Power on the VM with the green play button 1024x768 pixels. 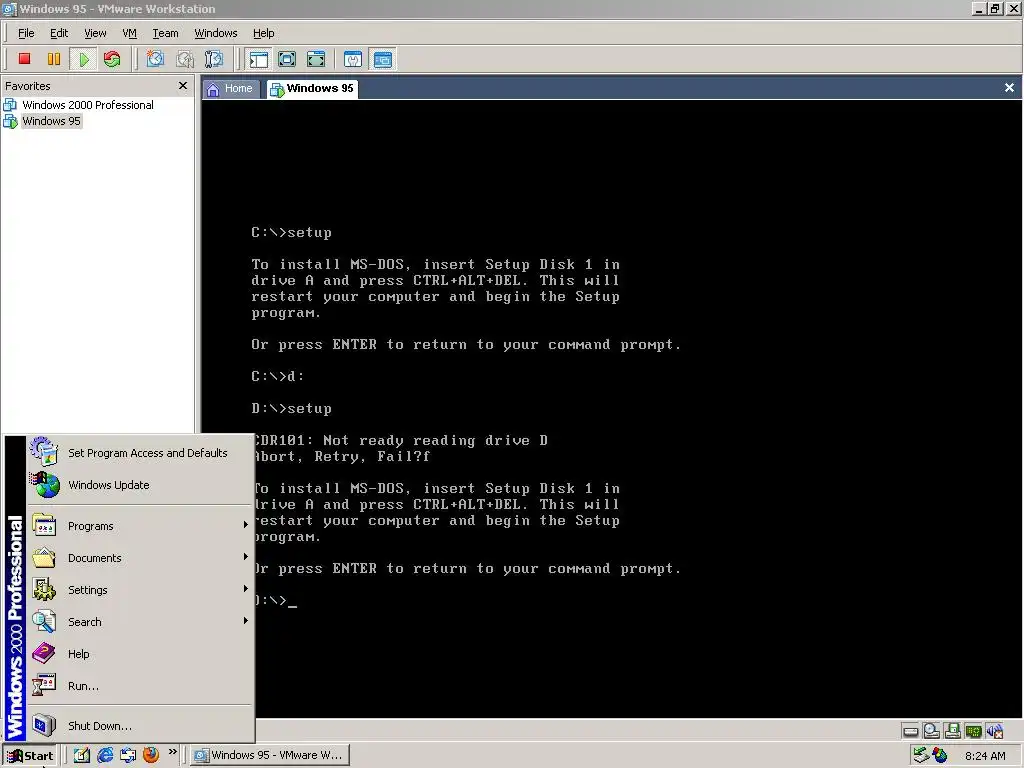point(84,59)
